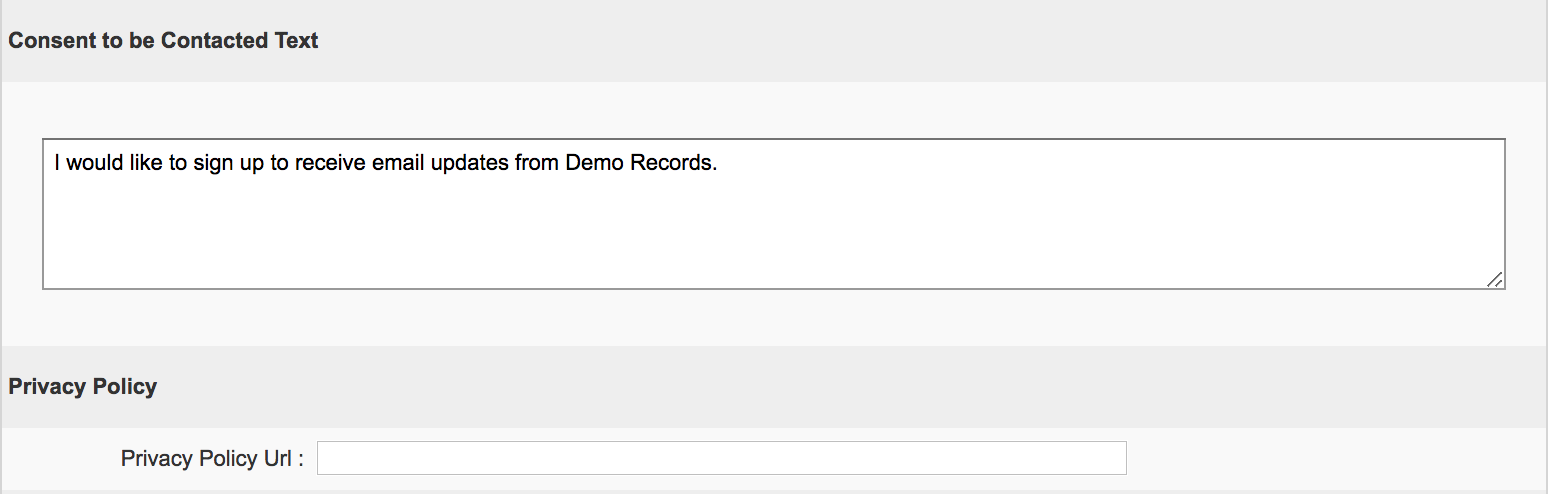This screenshot has width=1548, height=494.
Task: Click the "Privacy Policy Url :" label
Action: pos(212,459)
